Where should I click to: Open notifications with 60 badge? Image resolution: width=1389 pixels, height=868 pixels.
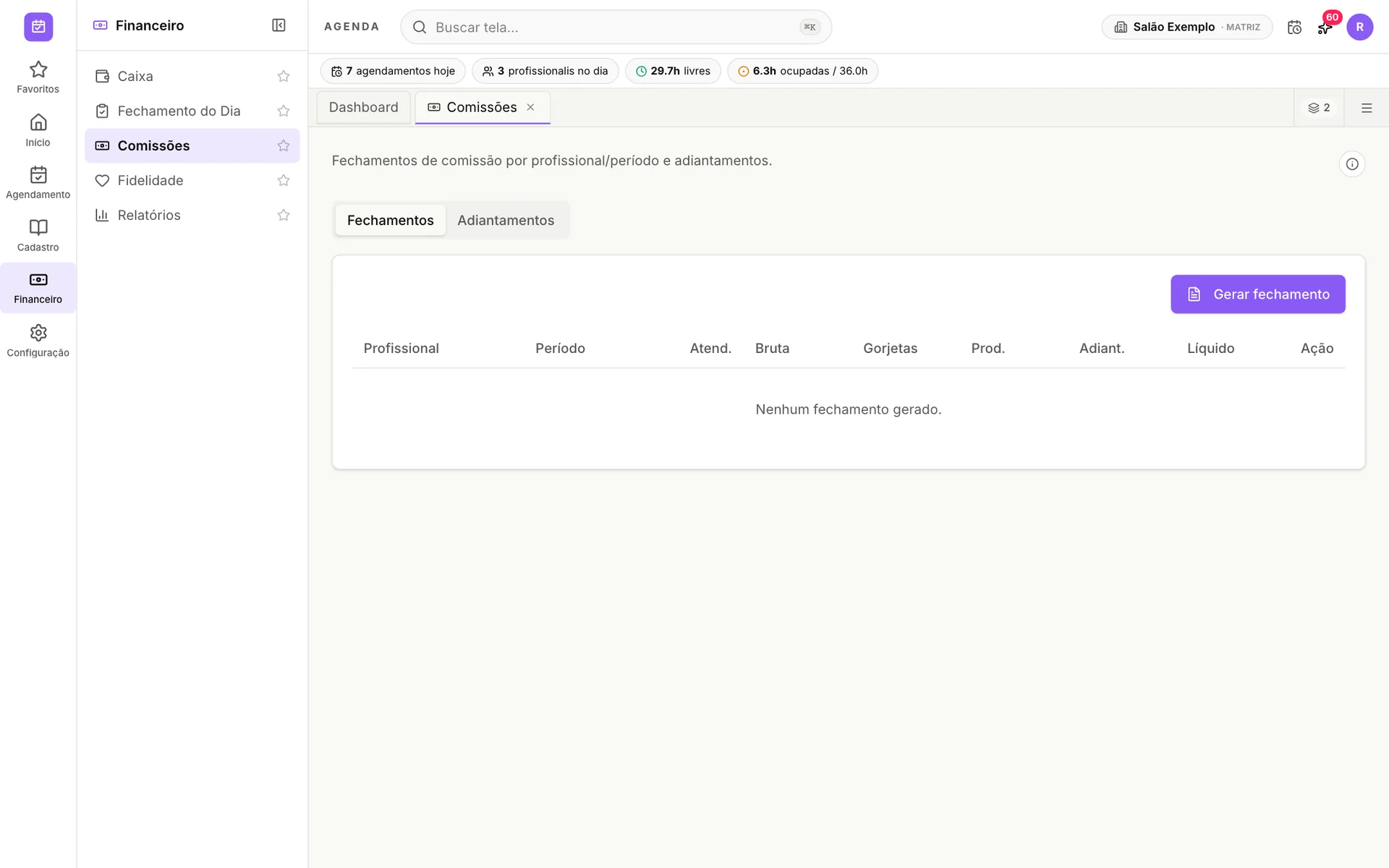1325,27
